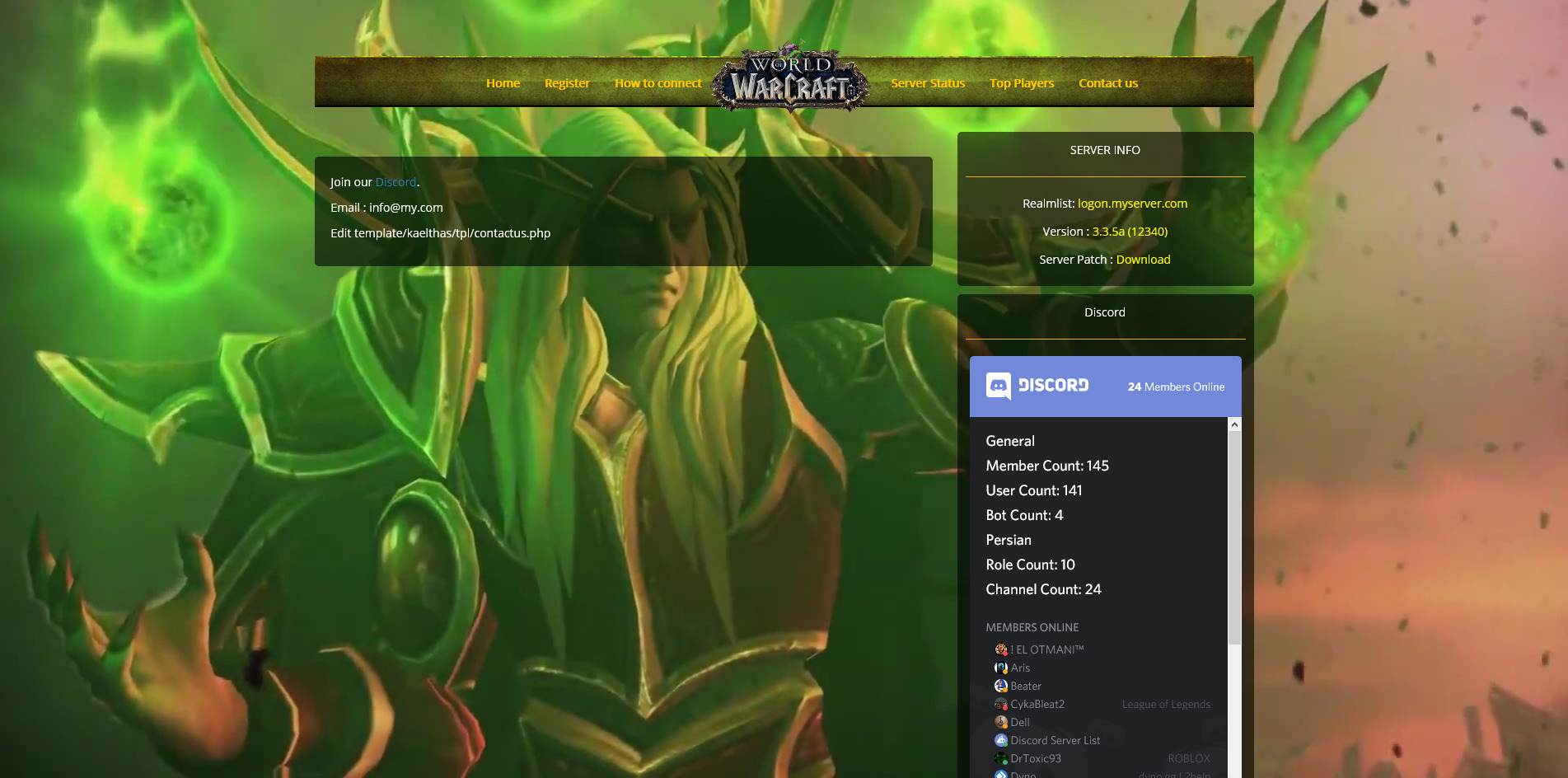Image resolution: width=1568 pixels, height=778 pixels.
Task: Download the server patch
Action: (1143, 260)
